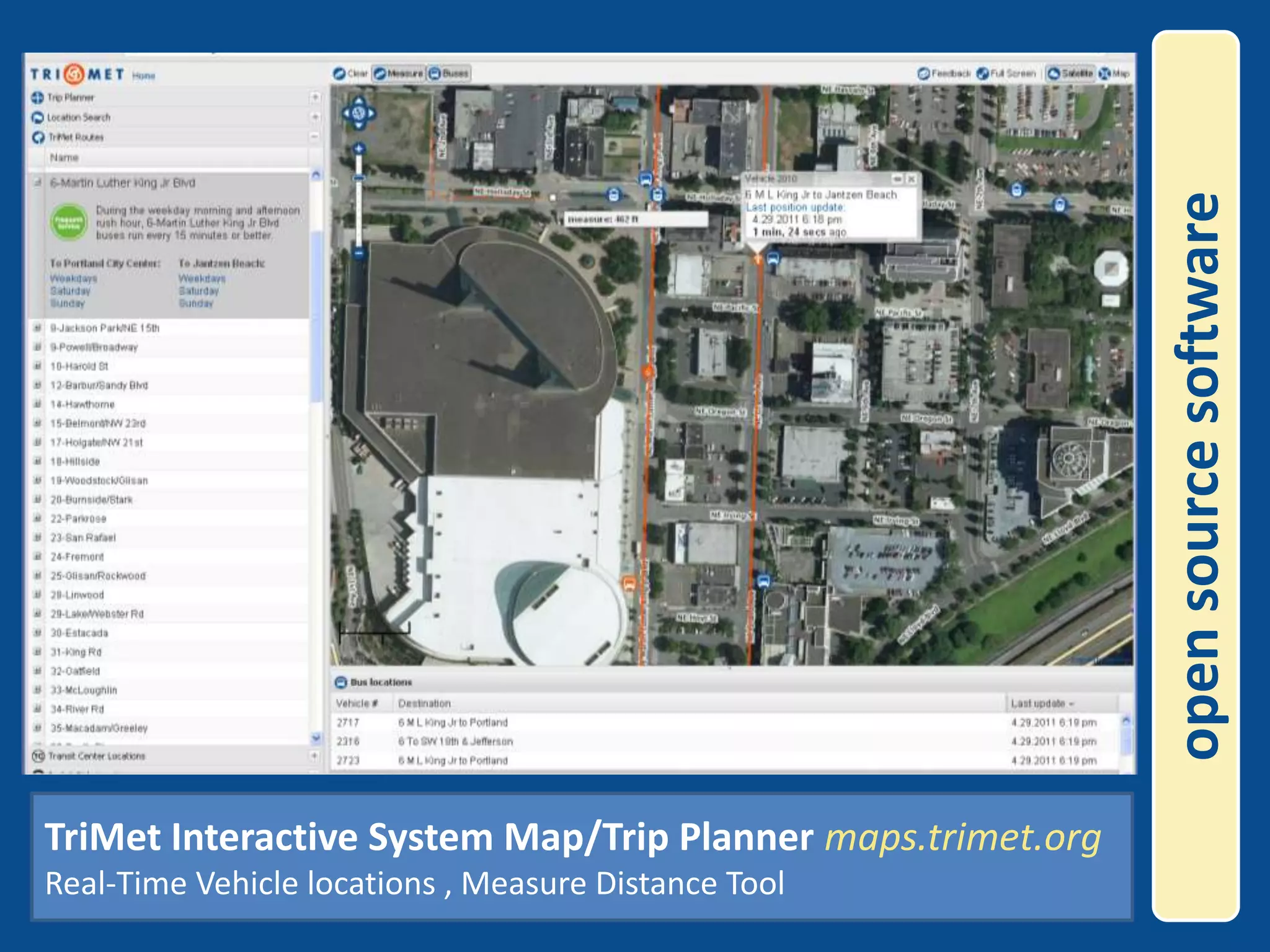This screenshot has width=1270, height=952.
Task: Click the TriMet Home link
Action: 143,76
